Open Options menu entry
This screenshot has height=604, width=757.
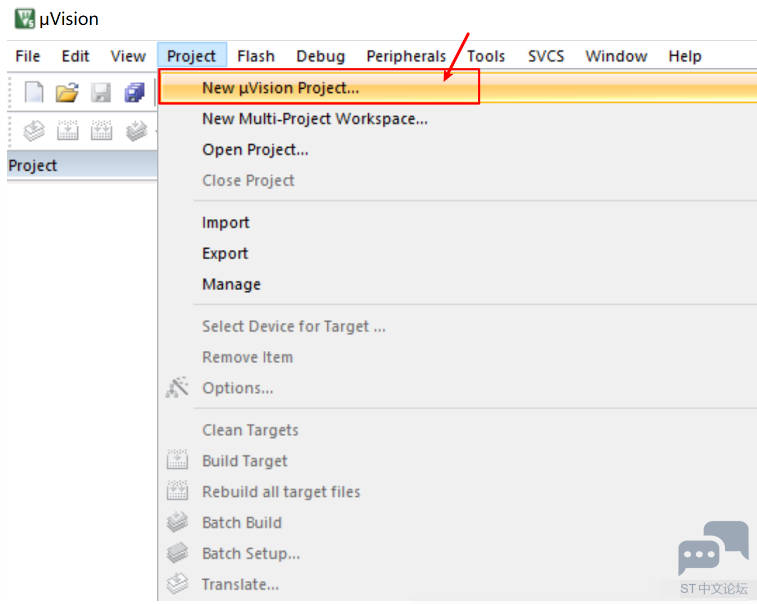pos(458,388)
